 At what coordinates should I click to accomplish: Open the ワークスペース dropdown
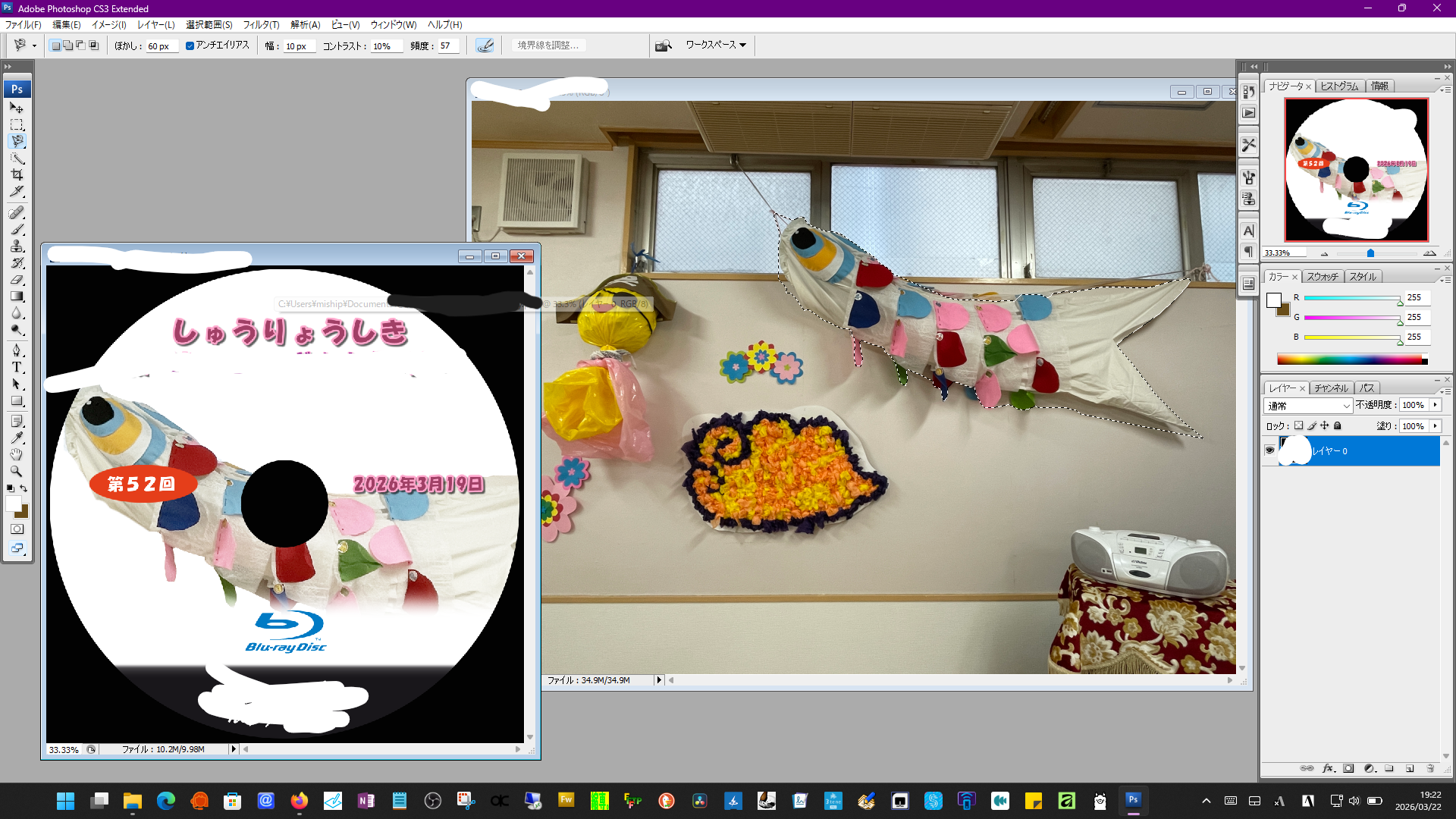715,45
